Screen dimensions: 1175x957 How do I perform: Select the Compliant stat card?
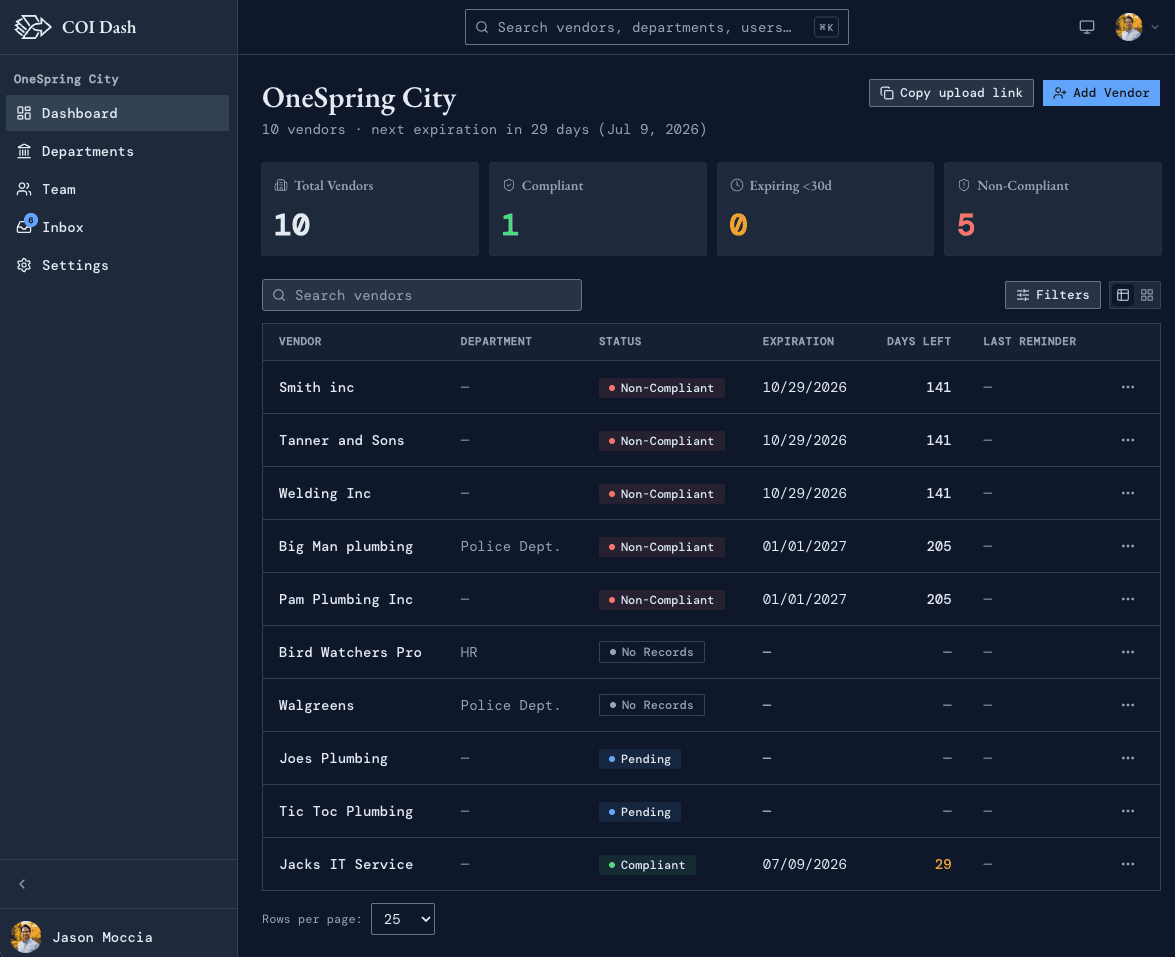point(597,209)
